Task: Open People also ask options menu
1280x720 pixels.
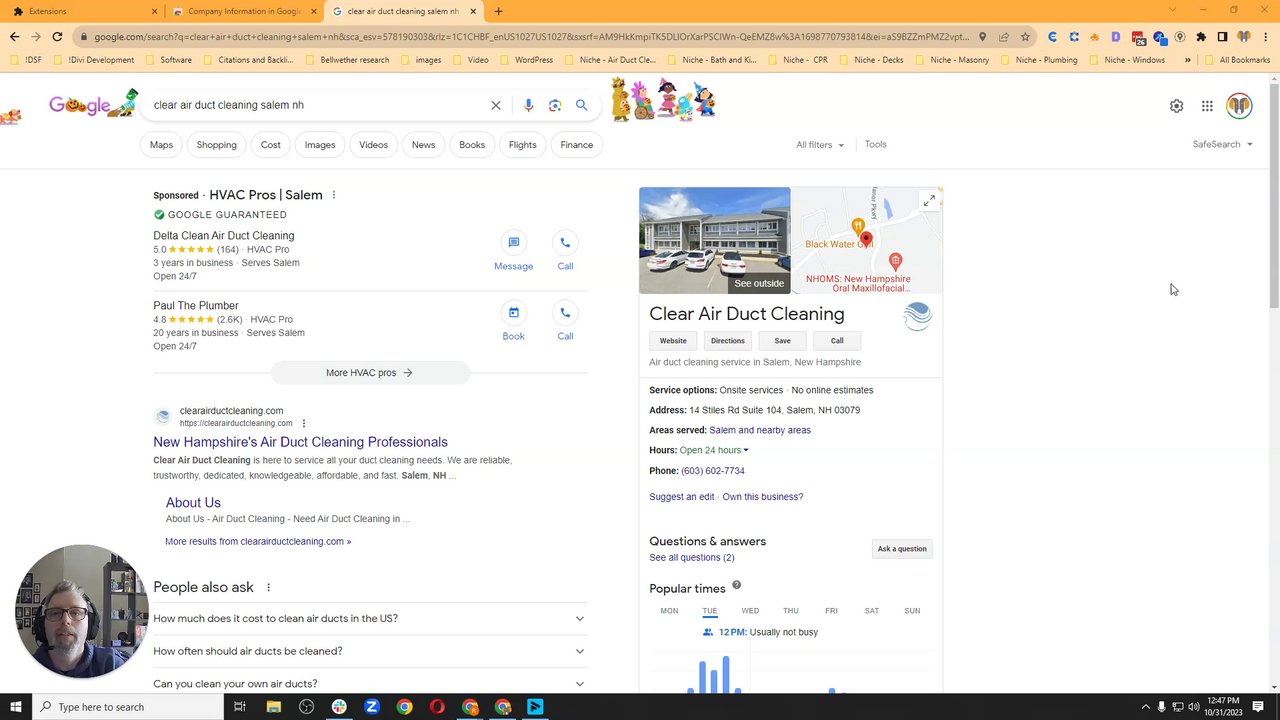Action: tap(268, 587)
